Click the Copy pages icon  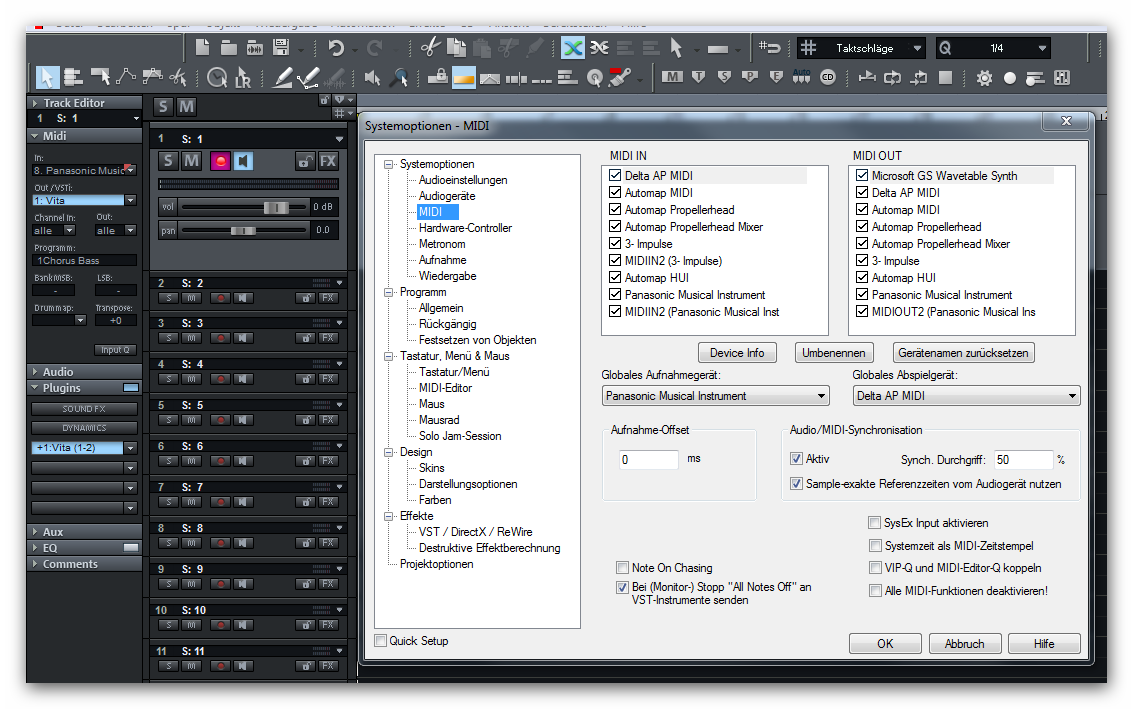pyautogui.click(x=456, y=48)
